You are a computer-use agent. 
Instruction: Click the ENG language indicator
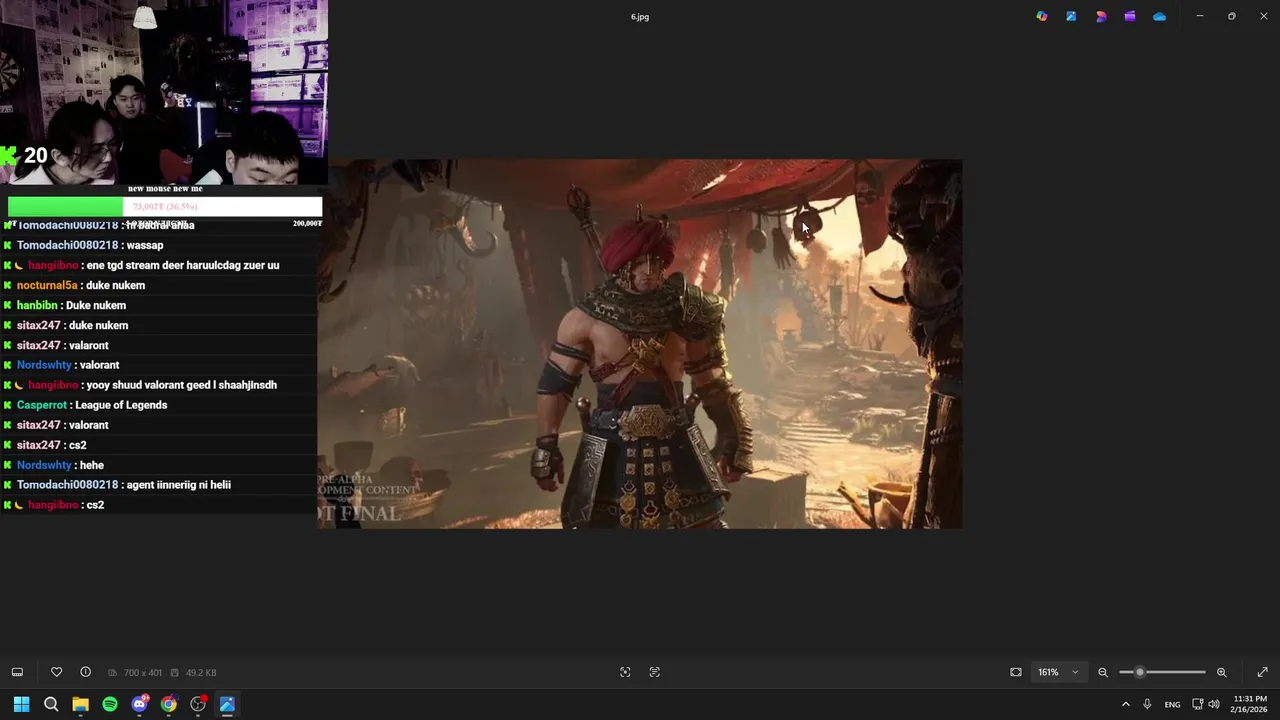pos(1172,704)
